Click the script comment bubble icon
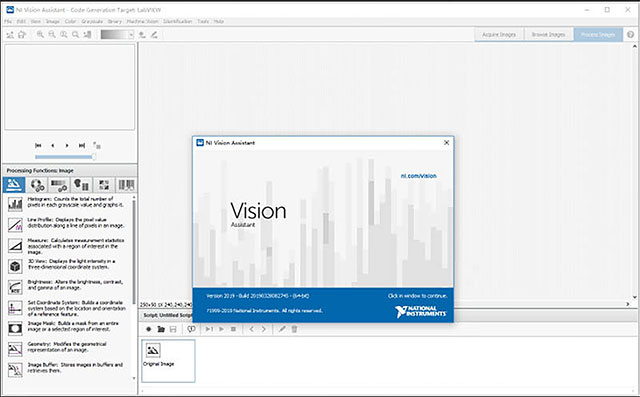The width and height of the screenshot is (640, 397). pyautogui.click(x=191, y=329)
